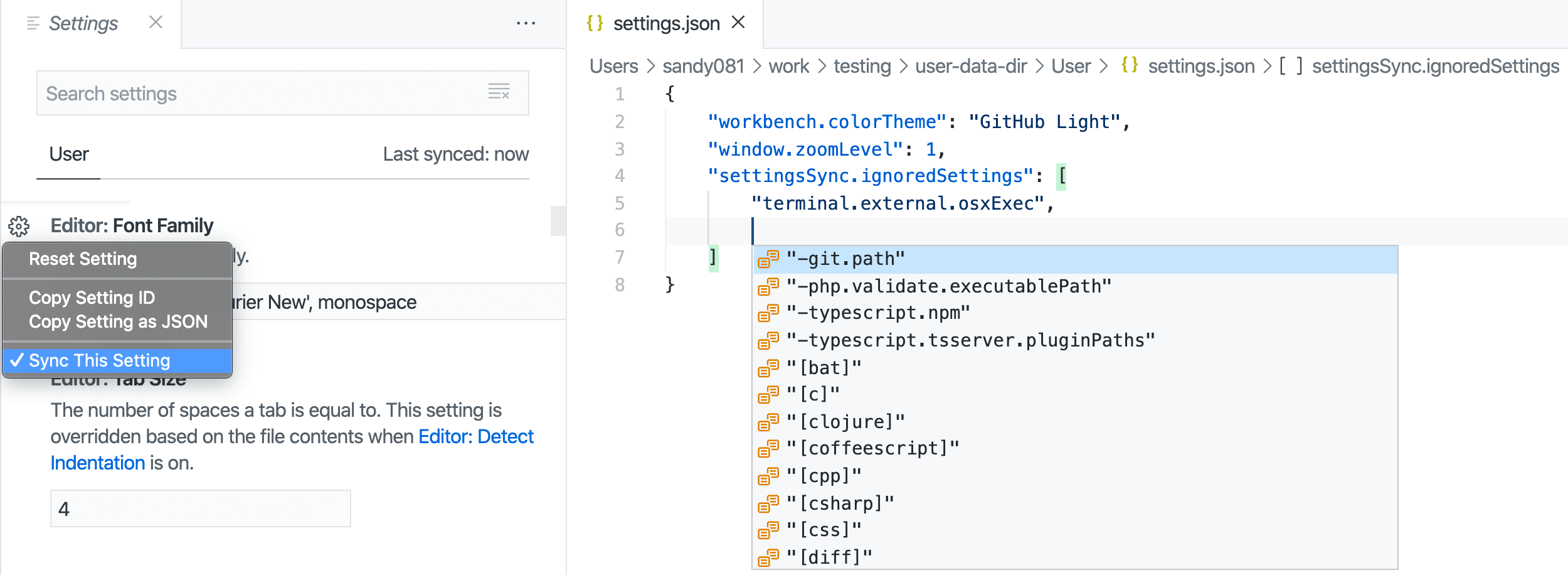
Task: Select "Copy Setting ID" from the context menu
Action: (x=92, y=297)
